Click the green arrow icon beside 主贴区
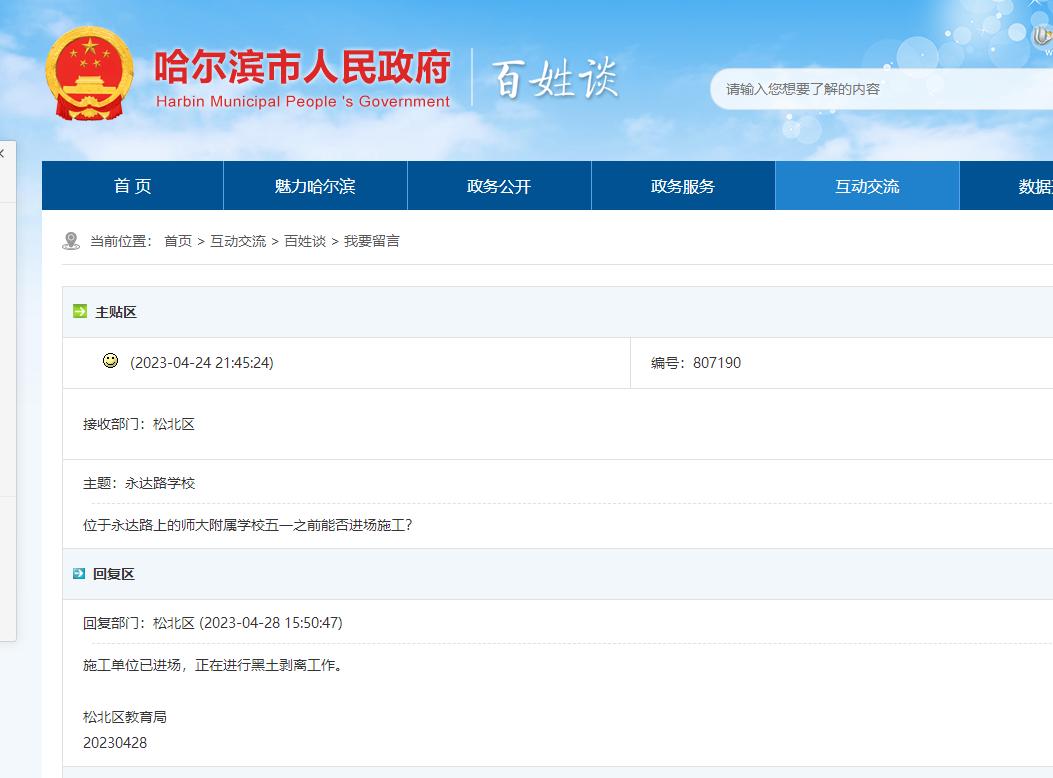1053x778 pixels. click(79, 311)
